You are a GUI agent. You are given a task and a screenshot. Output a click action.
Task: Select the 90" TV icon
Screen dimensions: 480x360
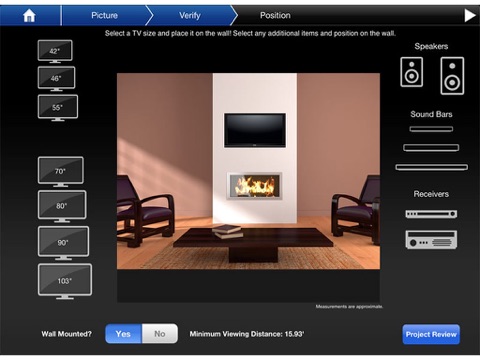(x=63, y=243)
